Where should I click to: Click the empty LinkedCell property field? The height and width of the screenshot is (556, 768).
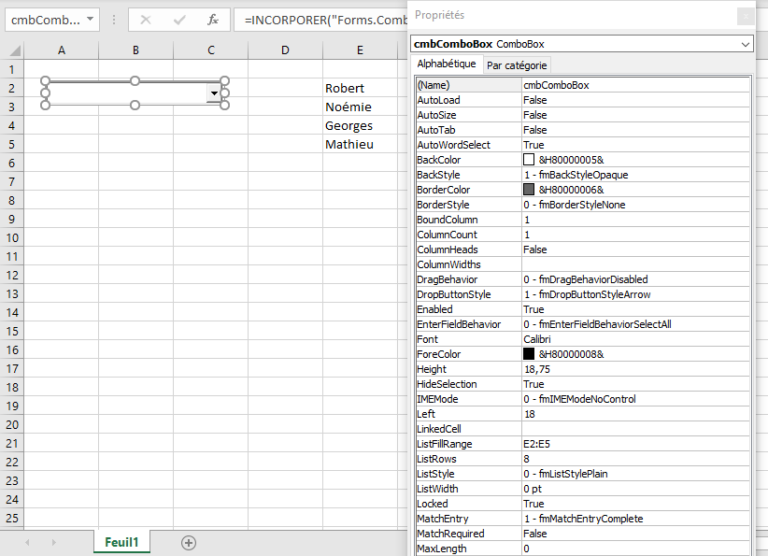(x=635, y=429)
